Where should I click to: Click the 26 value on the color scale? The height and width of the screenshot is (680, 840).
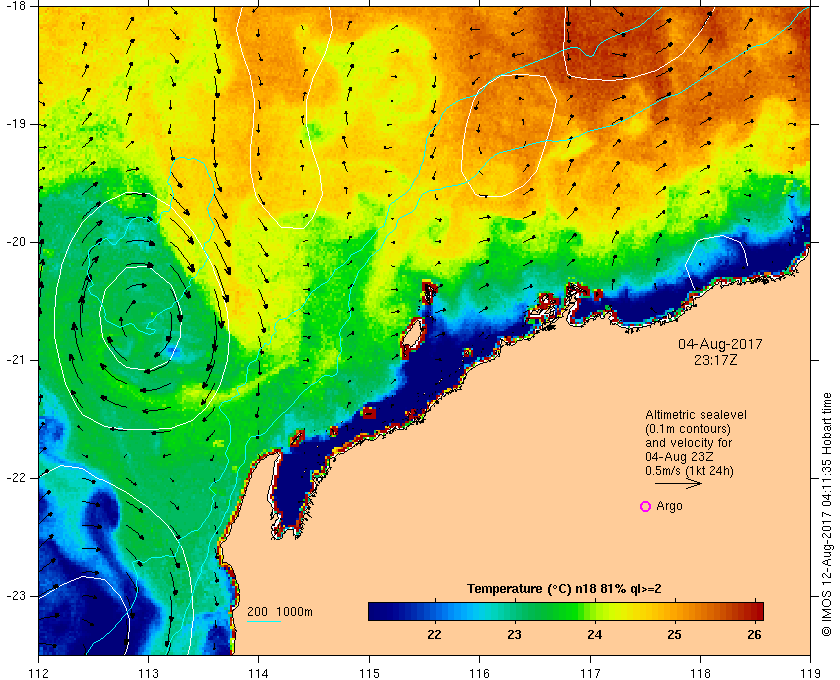[x=754, y=635]
